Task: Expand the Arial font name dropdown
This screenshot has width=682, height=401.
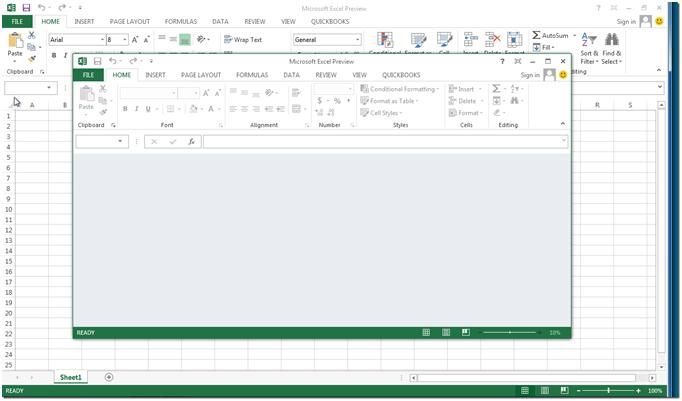Action: [101, 40]
